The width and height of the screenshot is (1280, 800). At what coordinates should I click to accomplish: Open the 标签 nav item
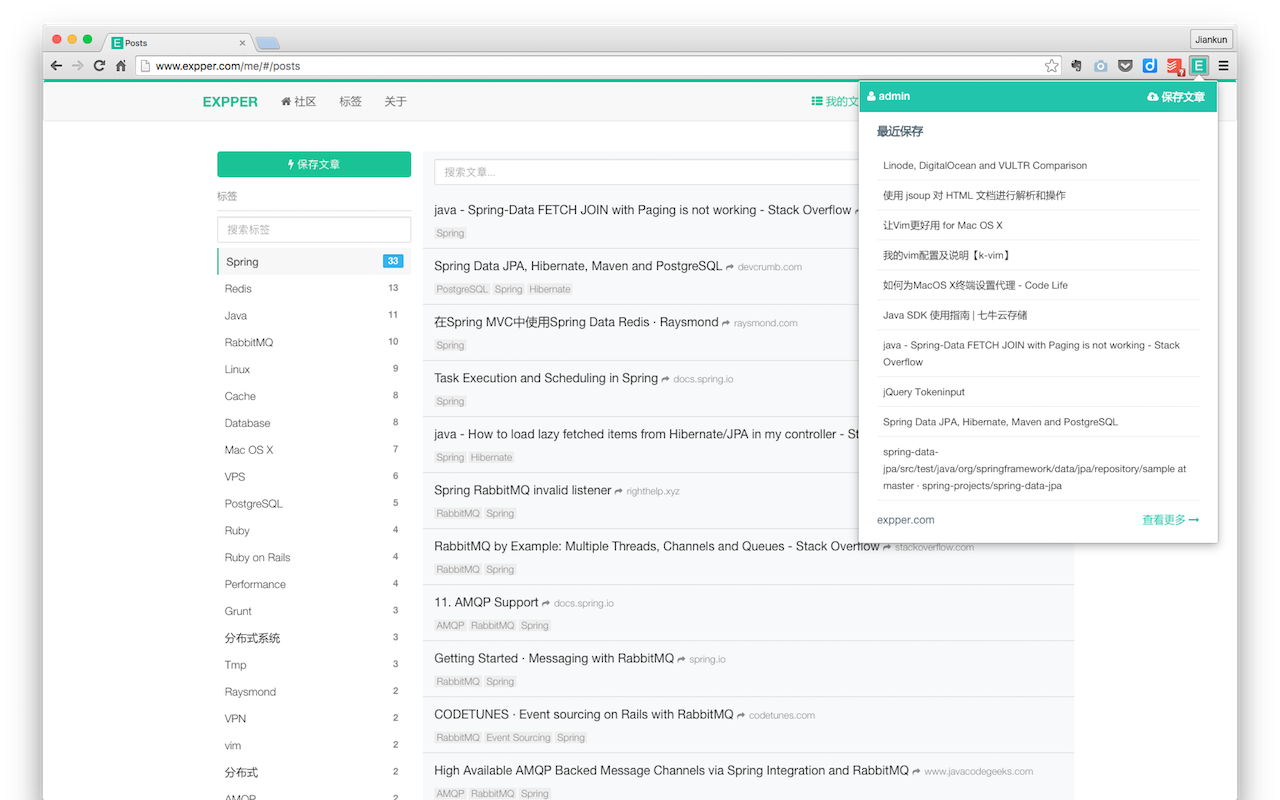click(350, 101)
